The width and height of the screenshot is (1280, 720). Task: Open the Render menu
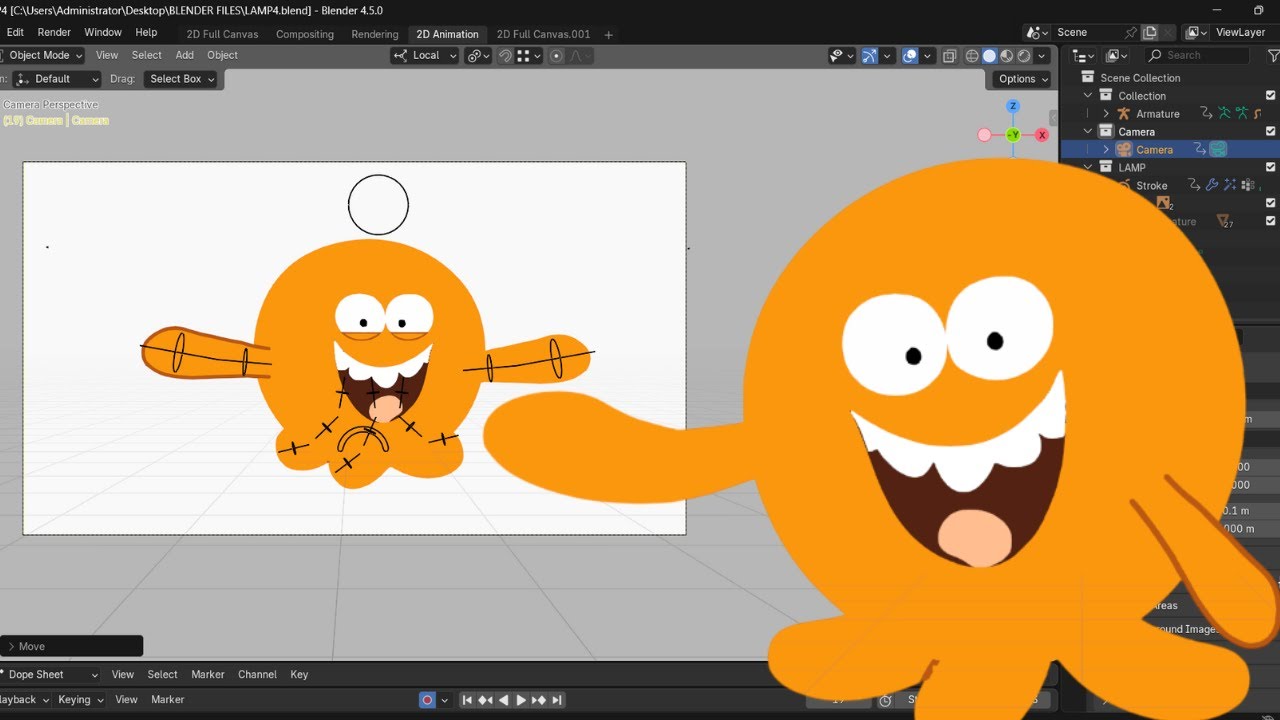point(54,32)
